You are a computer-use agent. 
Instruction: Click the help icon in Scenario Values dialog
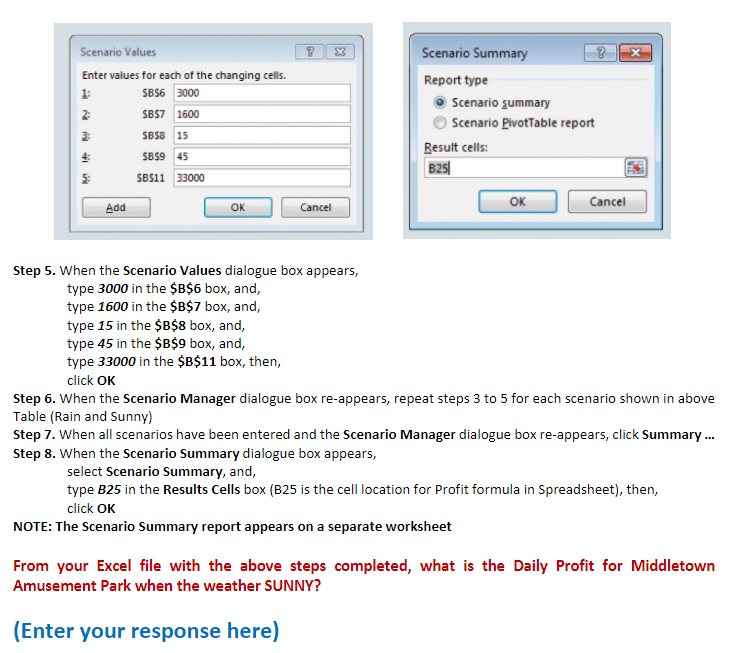coord(309,51)
